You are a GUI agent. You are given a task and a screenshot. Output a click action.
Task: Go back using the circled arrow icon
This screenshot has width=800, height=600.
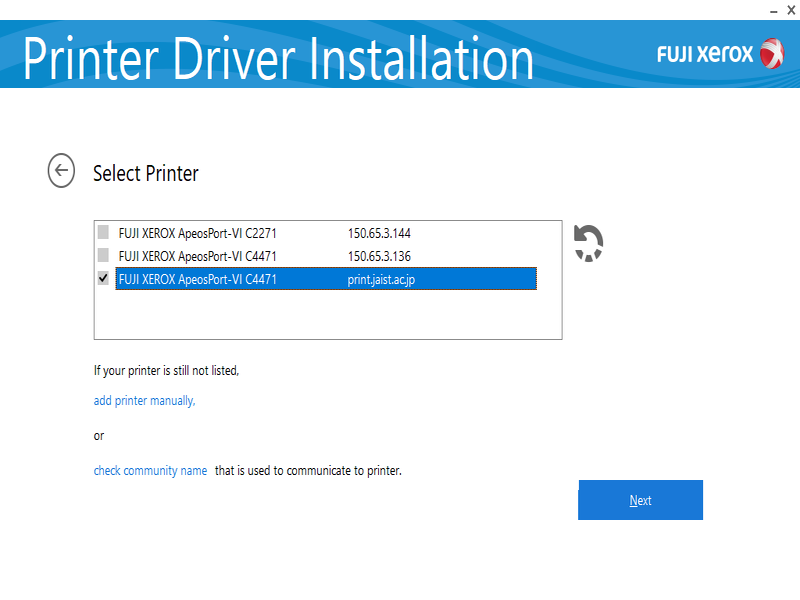click(x=62, y=171)
